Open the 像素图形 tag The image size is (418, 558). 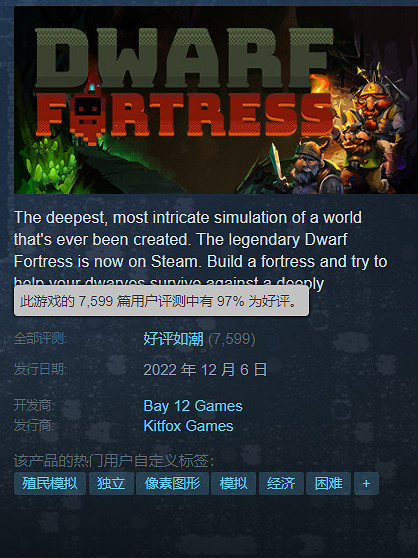[172, 484]
